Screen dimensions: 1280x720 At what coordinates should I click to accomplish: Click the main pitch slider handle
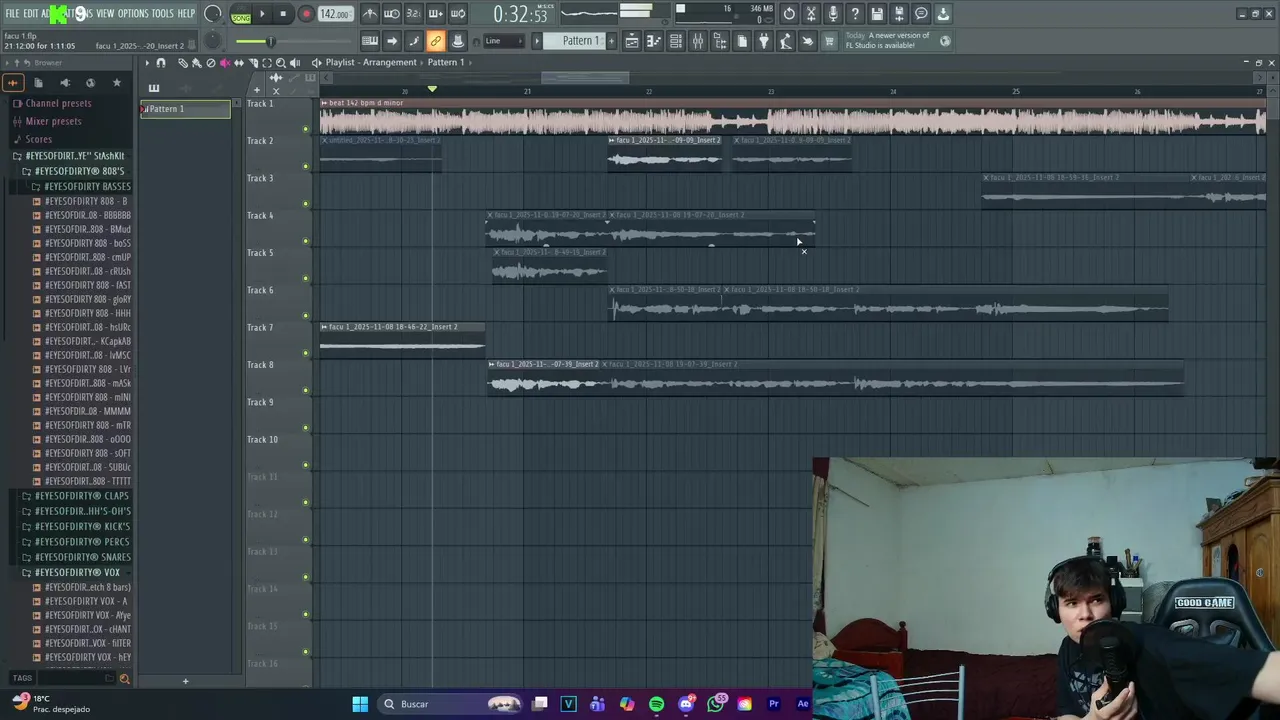point(269,41)
